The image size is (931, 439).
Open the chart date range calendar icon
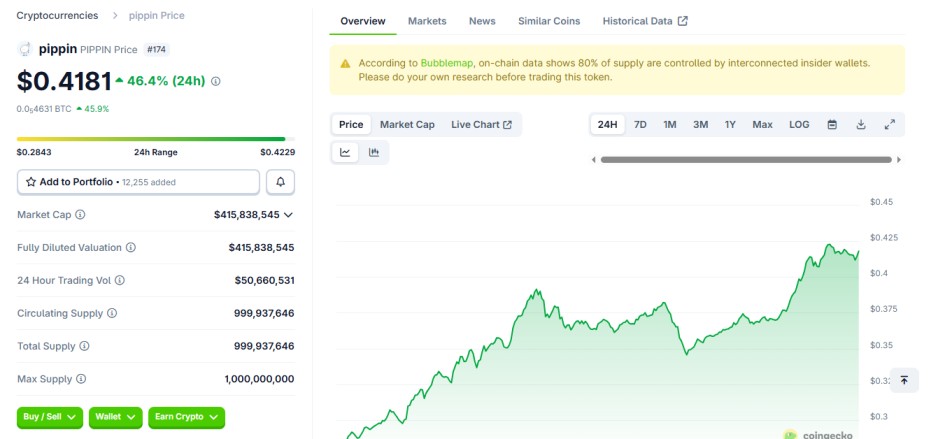point(832,125)
